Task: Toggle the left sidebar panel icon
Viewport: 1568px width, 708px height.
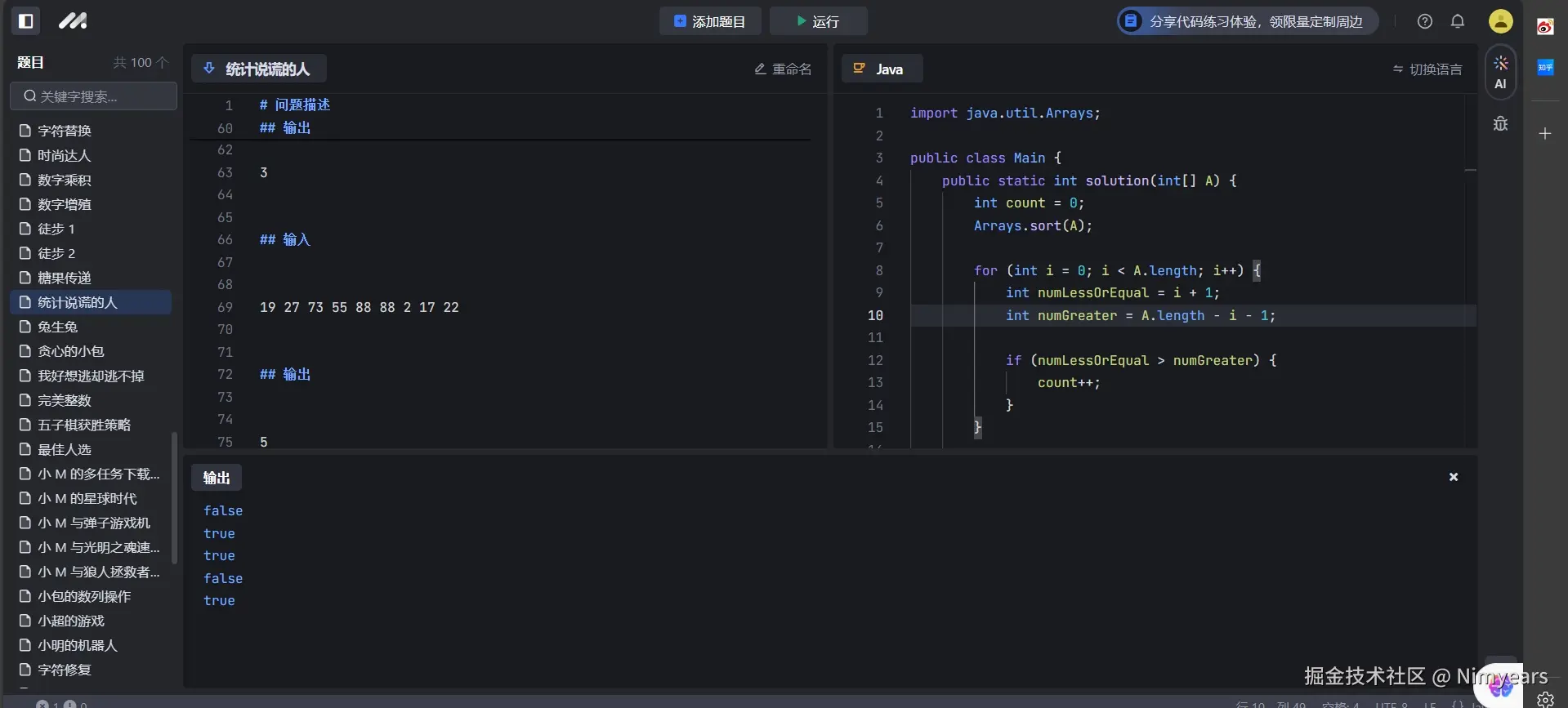Action: pyautogui.click(x=26, y=21)
